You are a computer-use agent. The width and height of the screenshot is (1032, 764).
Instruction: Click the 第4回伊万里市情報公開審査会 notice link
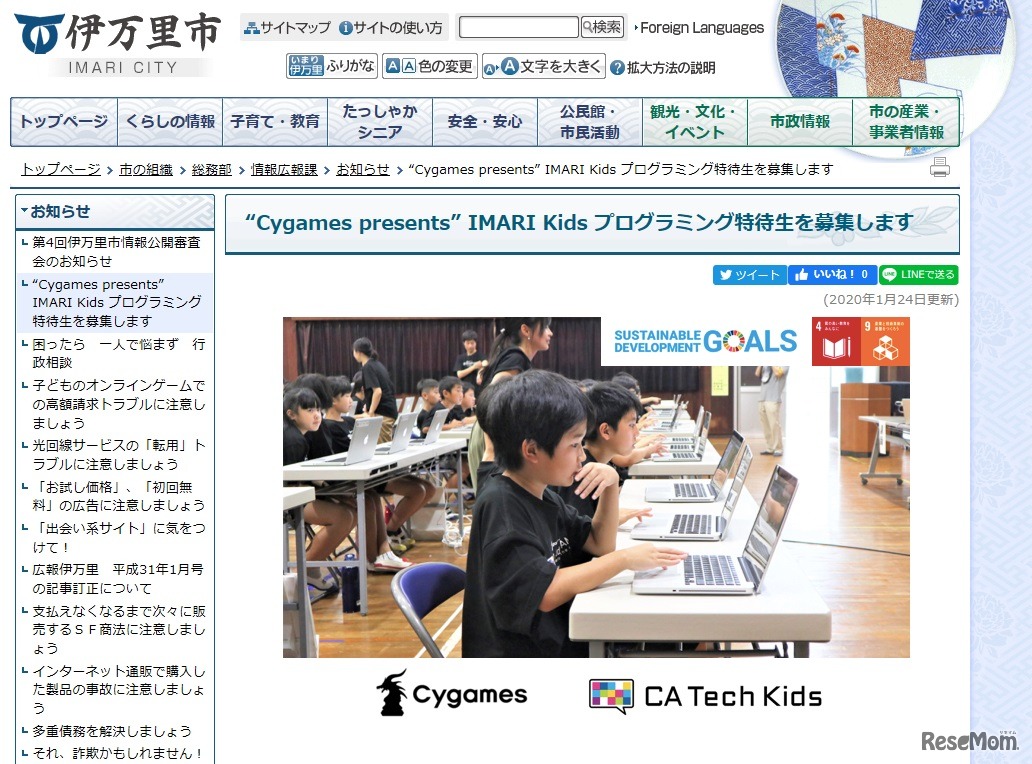(x=113, y=241)
